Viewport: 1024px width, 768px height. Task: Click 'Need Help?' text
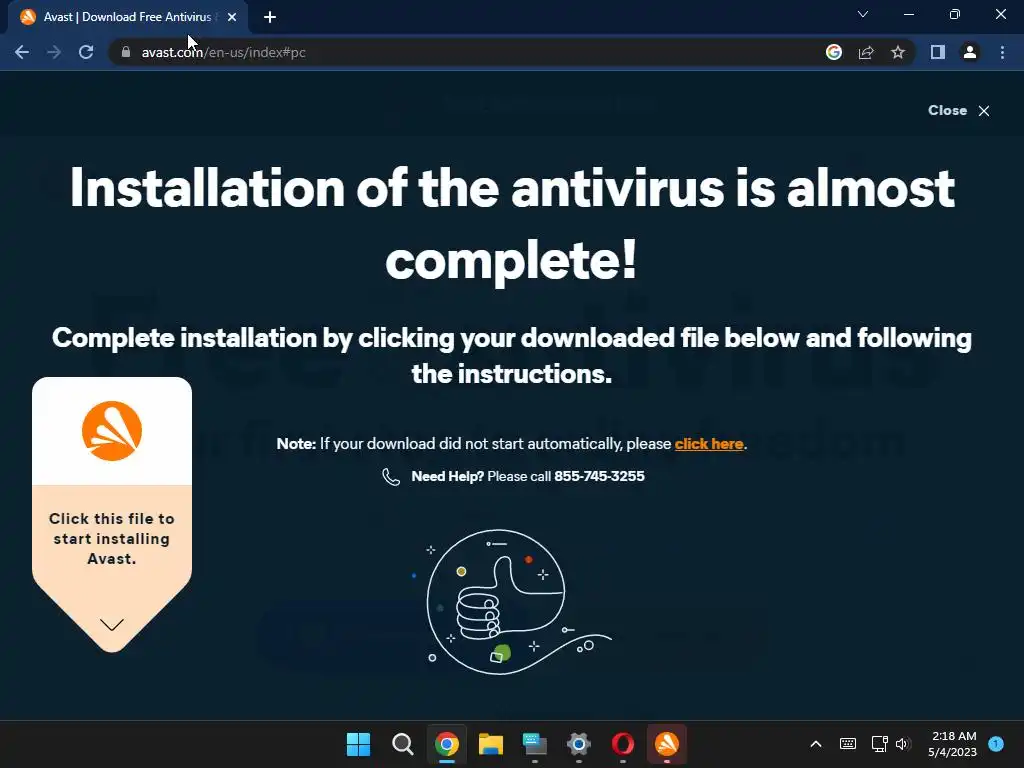point(447,477)
